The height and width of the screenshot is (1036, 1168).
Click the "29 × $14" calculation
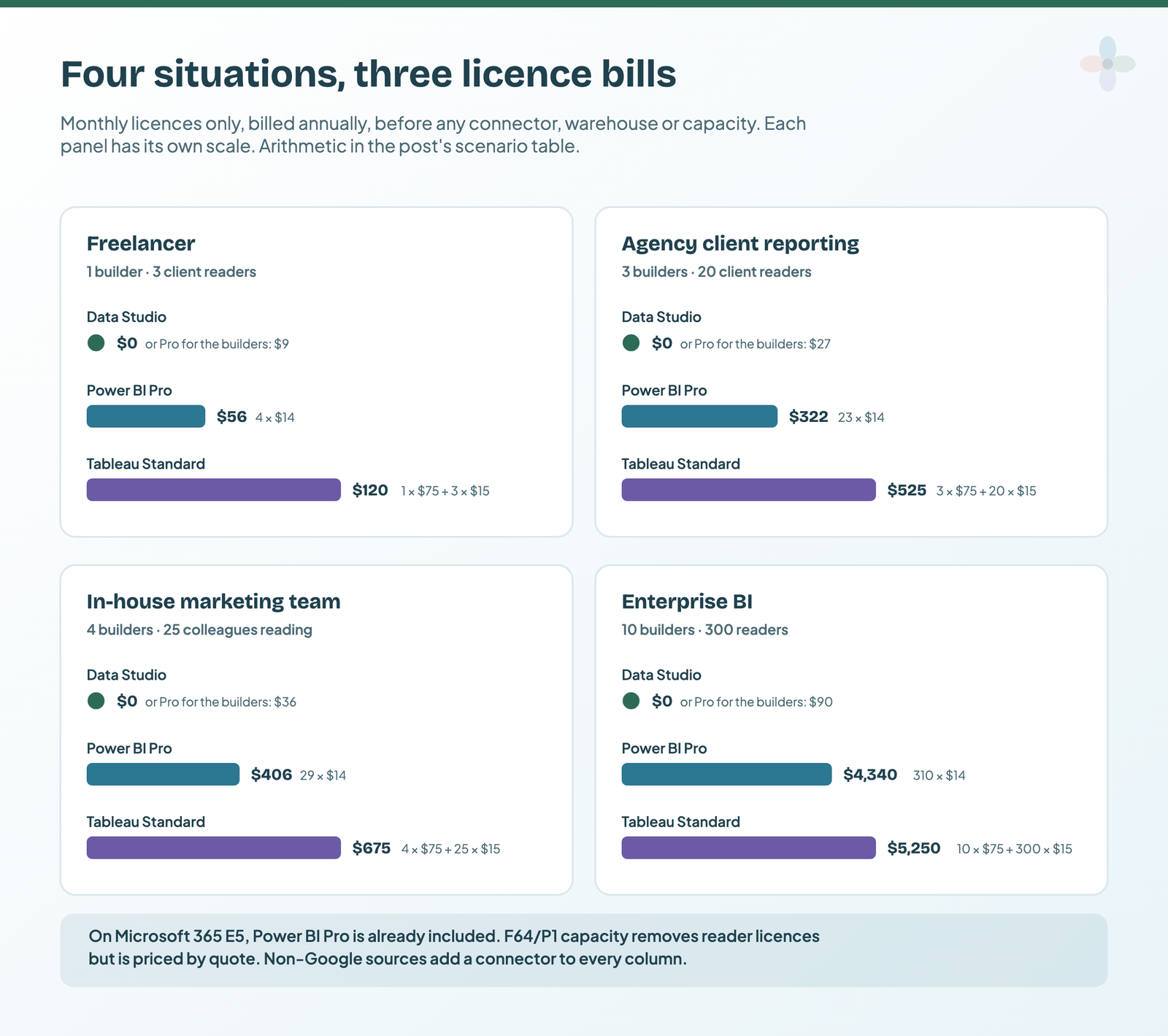323,775
